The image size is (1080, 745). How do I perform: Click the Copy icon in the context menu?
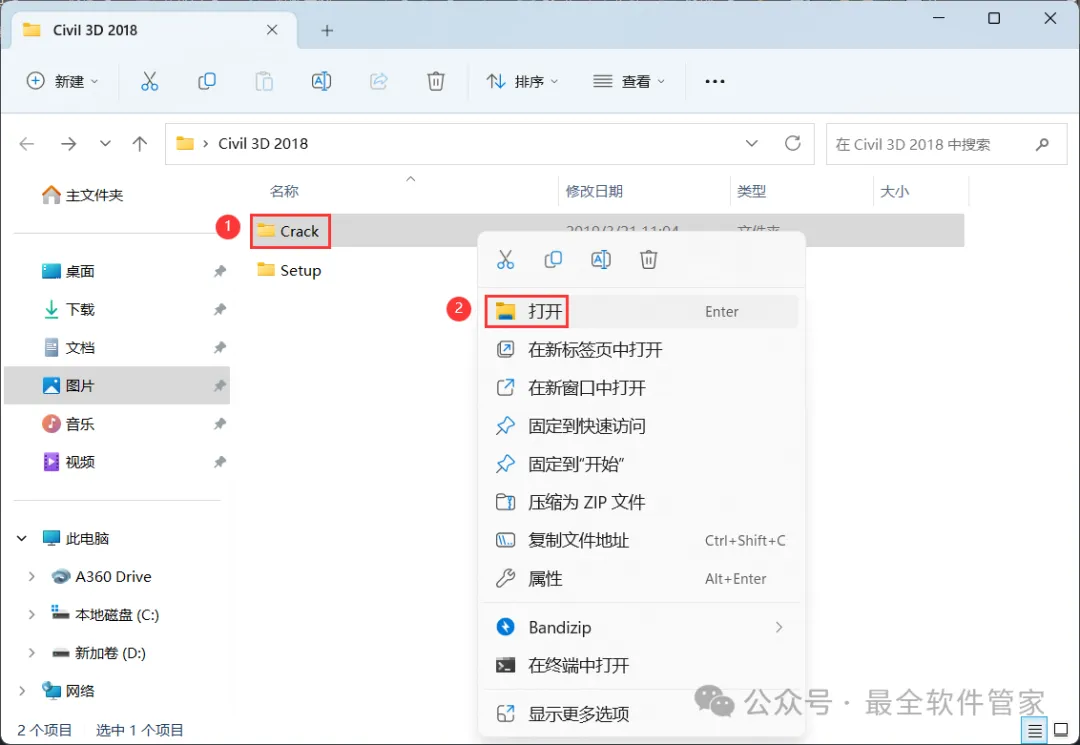pos(553,260)
